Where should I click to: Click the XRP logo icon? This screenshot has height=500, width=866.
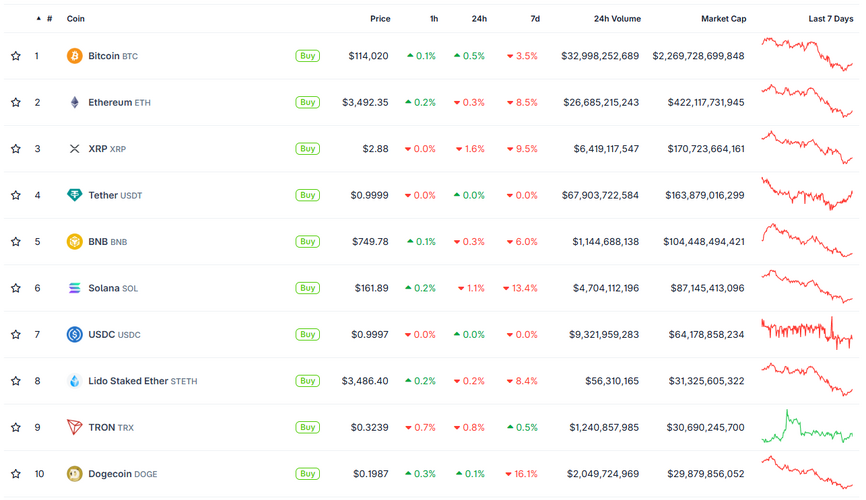(74, 149)
